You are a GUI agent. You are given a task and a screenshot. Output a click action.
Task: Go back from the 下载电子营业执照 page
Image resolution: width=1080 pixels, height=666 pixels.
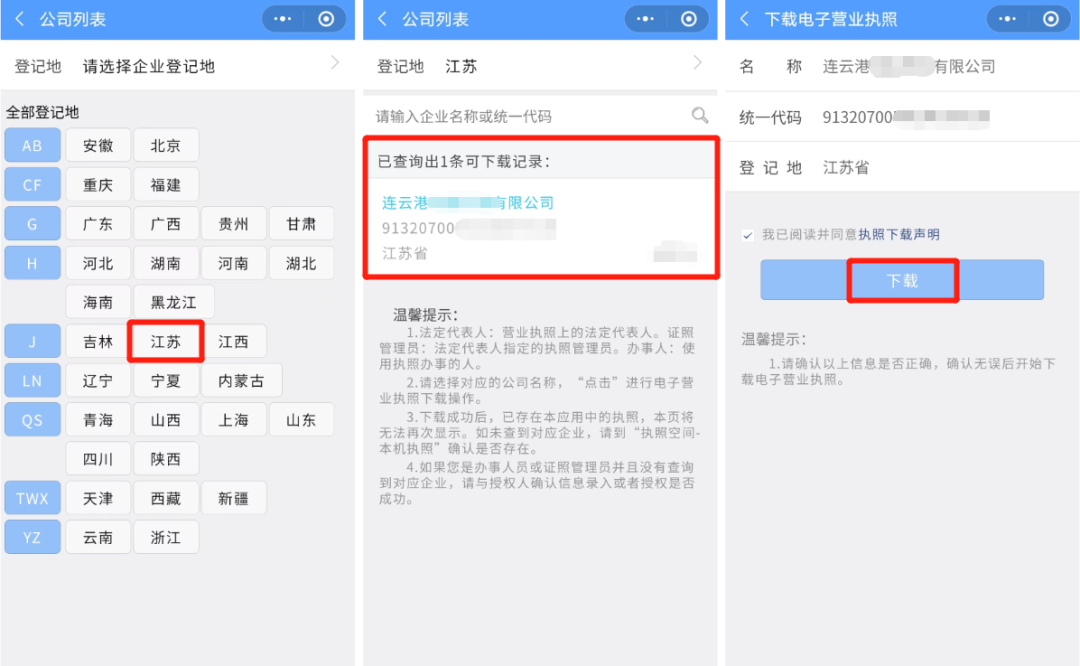745,19
